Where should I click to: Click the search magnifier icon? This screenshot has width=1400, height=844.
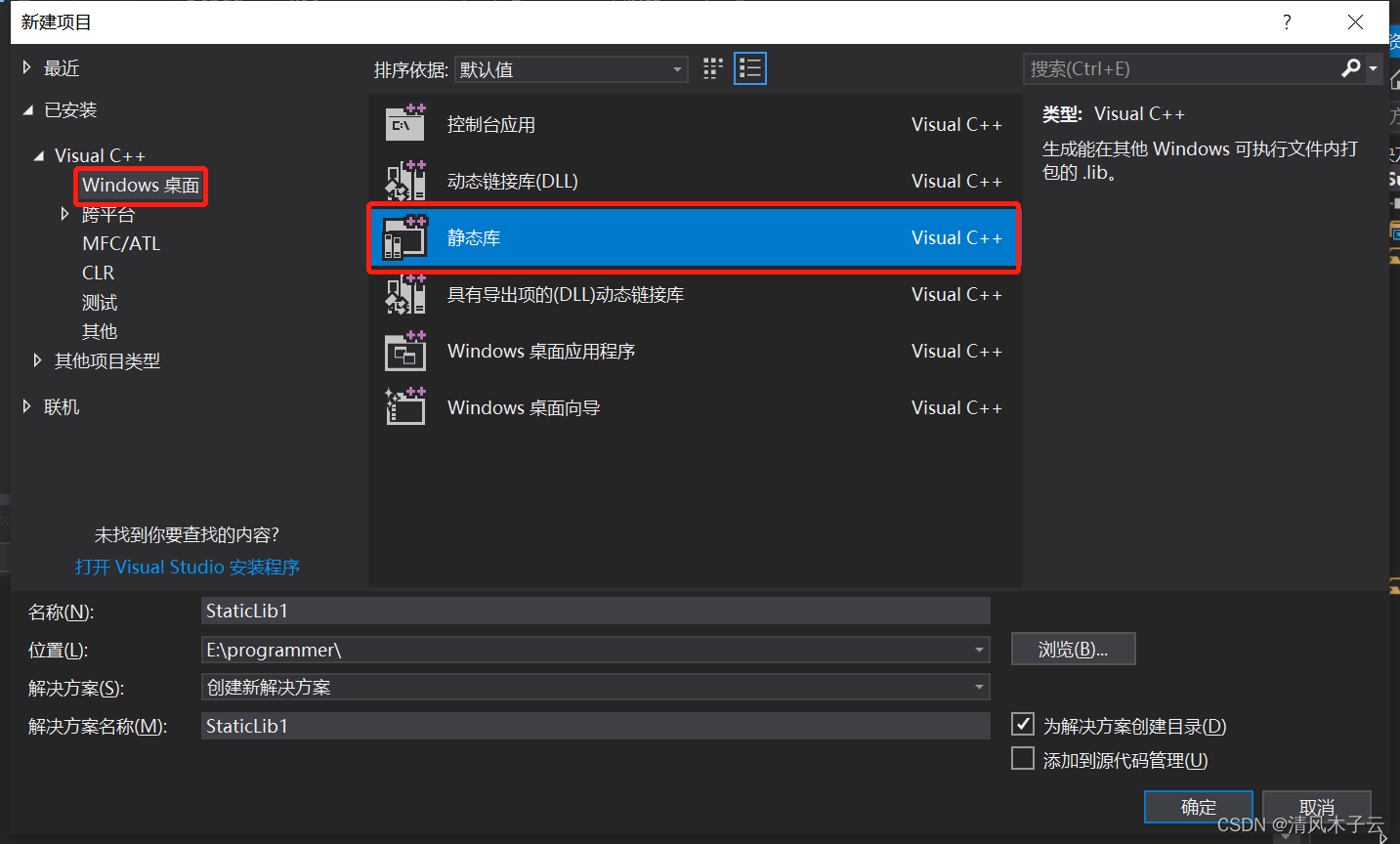coord(1351,68)
